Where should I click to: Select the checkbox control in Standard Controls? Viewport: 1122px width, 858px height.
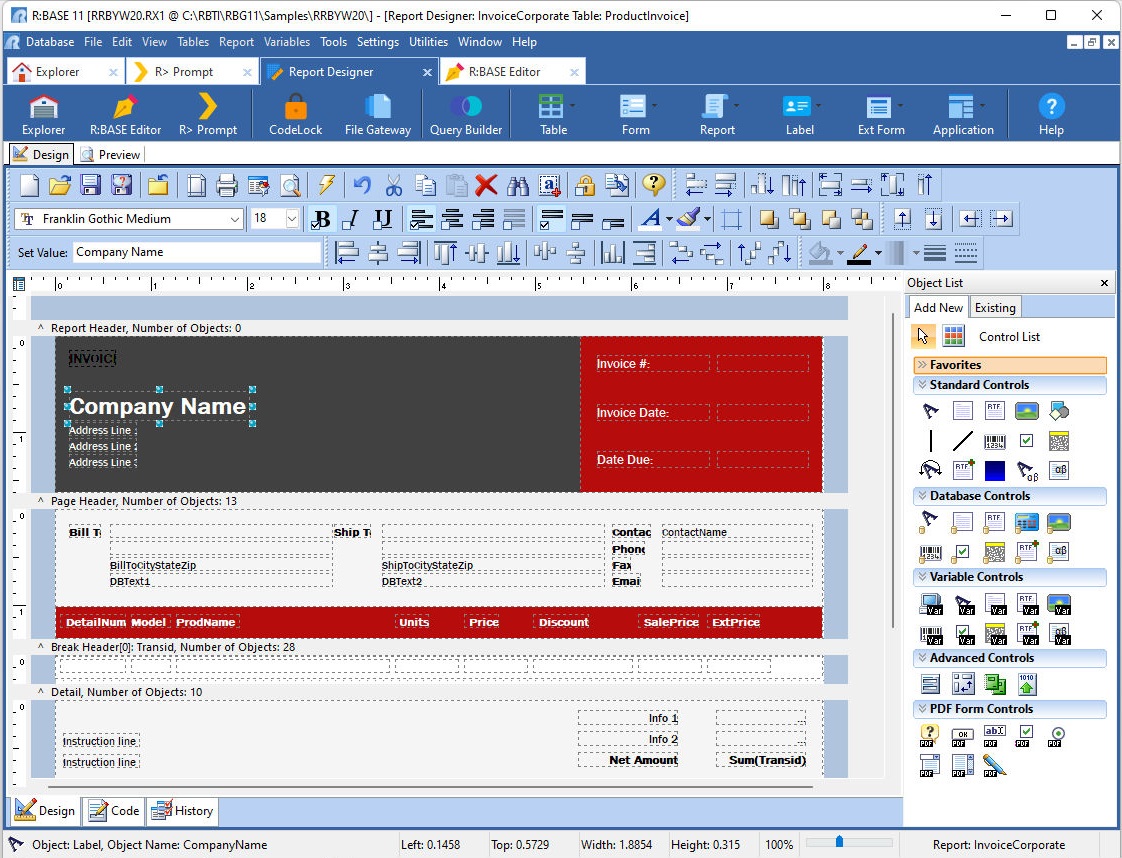(1027, 441)
